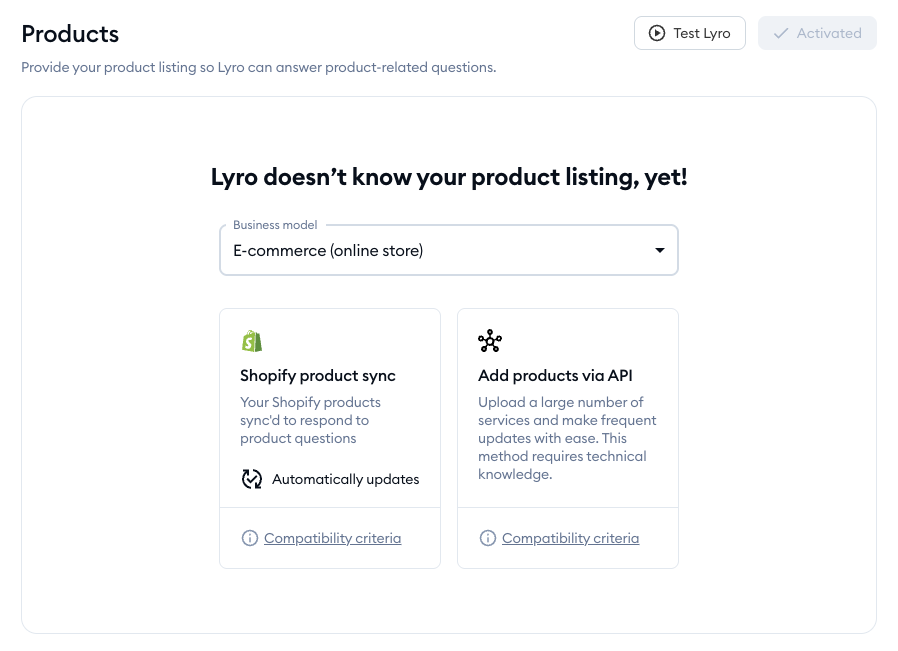Click info icon in API products card
The image size is (898, 651).
488,538
